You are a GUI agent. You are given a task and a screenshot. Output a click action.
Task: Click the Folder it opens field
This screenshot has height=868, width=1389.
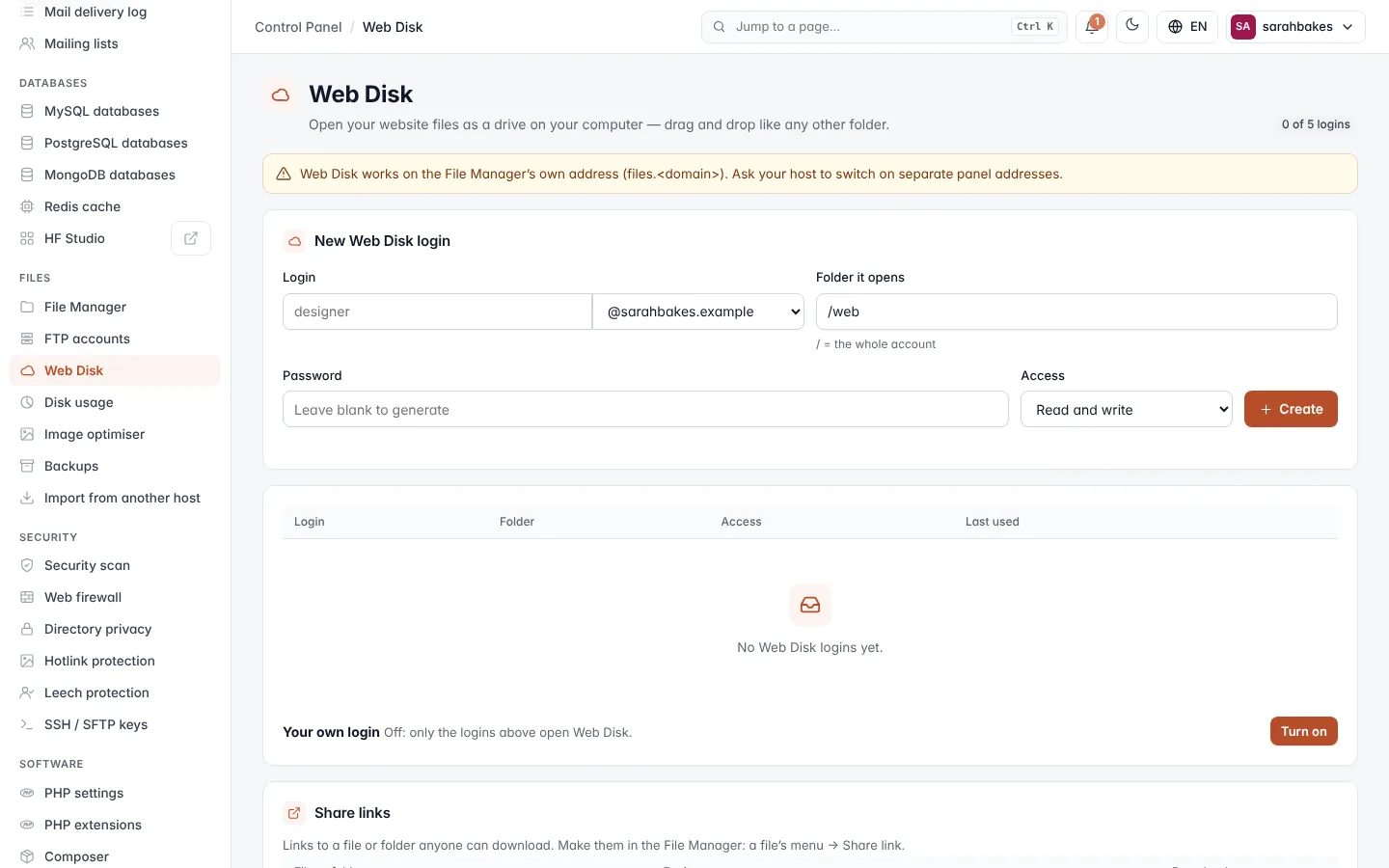(1076, 312)
